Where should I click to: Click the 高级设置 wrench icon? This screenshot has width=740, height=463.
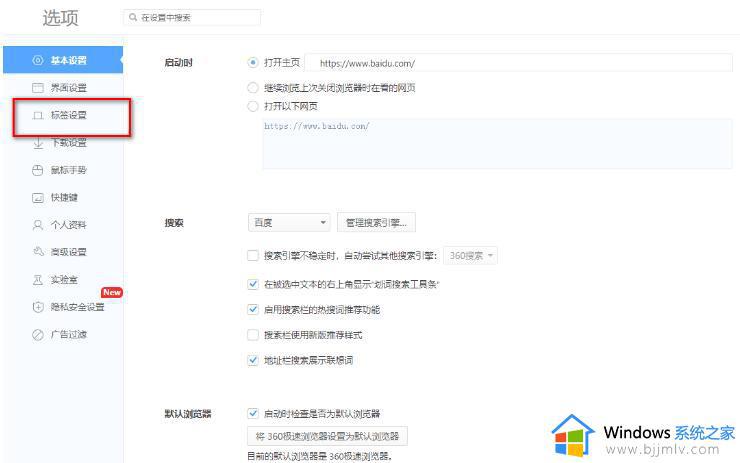38,252
